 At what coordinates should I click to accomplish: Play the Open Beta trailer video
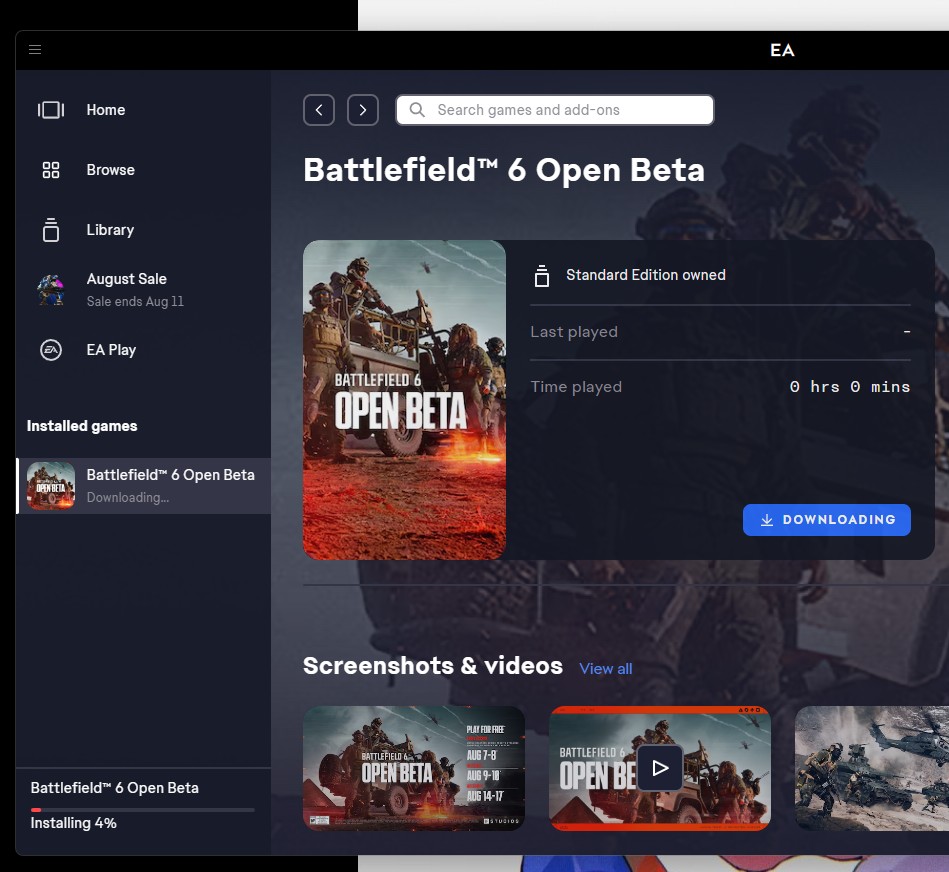(x=660, y=769)
